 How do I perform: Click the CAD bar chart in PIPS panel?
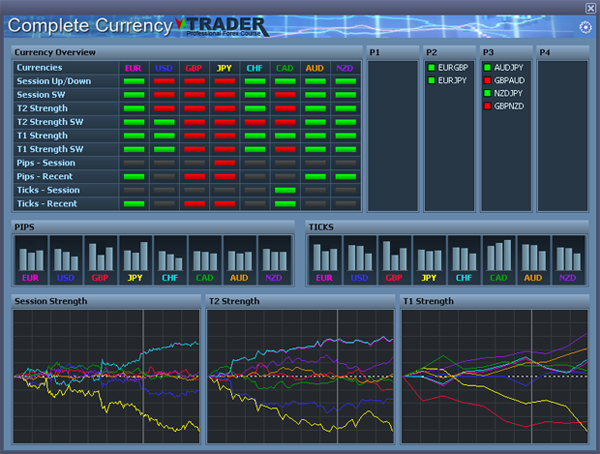pyautogui.click(x=205, y=260)
